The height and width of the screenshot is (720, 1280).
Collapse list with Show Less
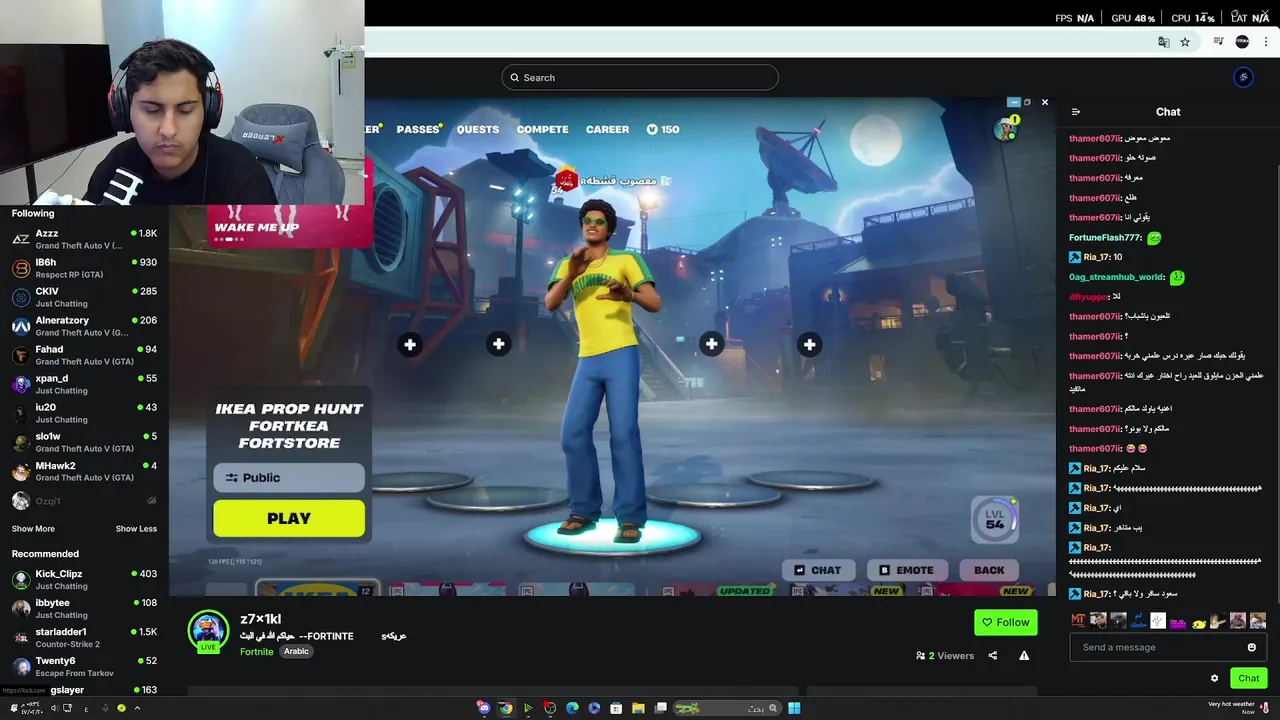(x=136, y=529)
